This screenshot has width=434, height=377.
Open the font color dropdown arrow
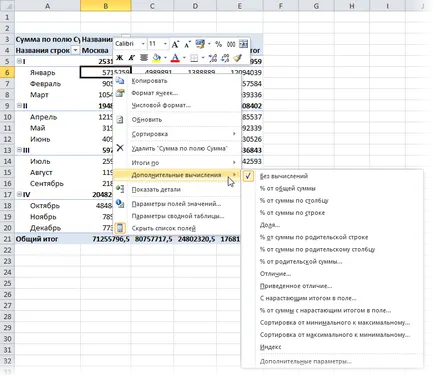tap(184, 58)
